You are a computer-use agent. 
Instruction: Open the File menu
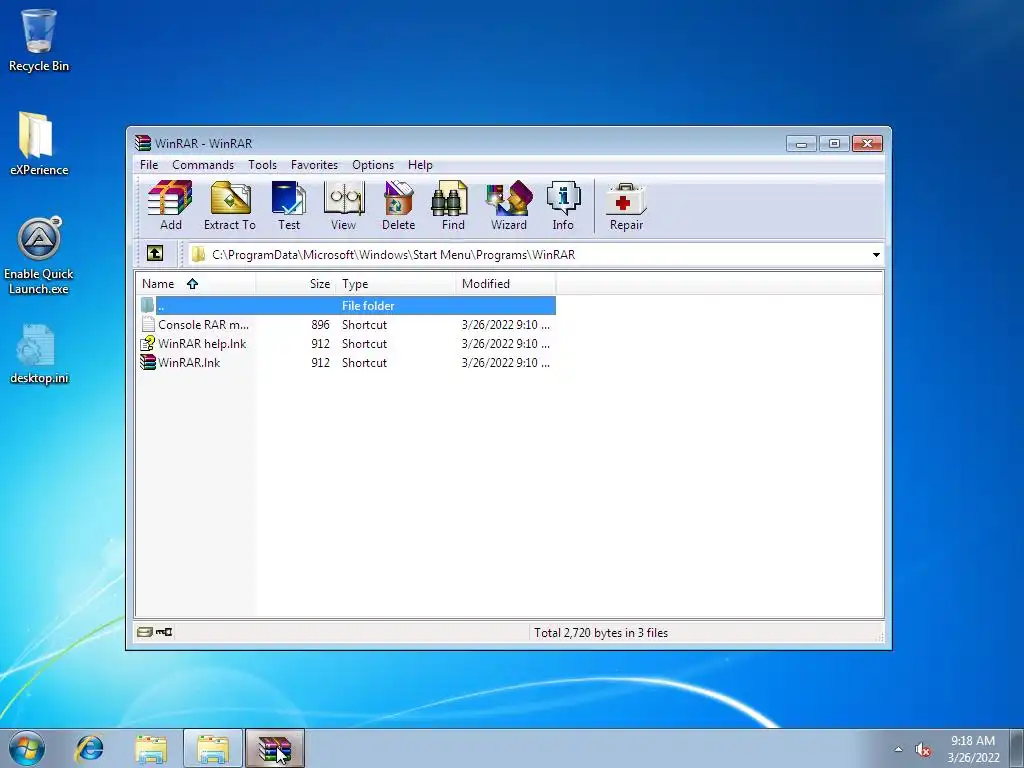coord(149,165)
